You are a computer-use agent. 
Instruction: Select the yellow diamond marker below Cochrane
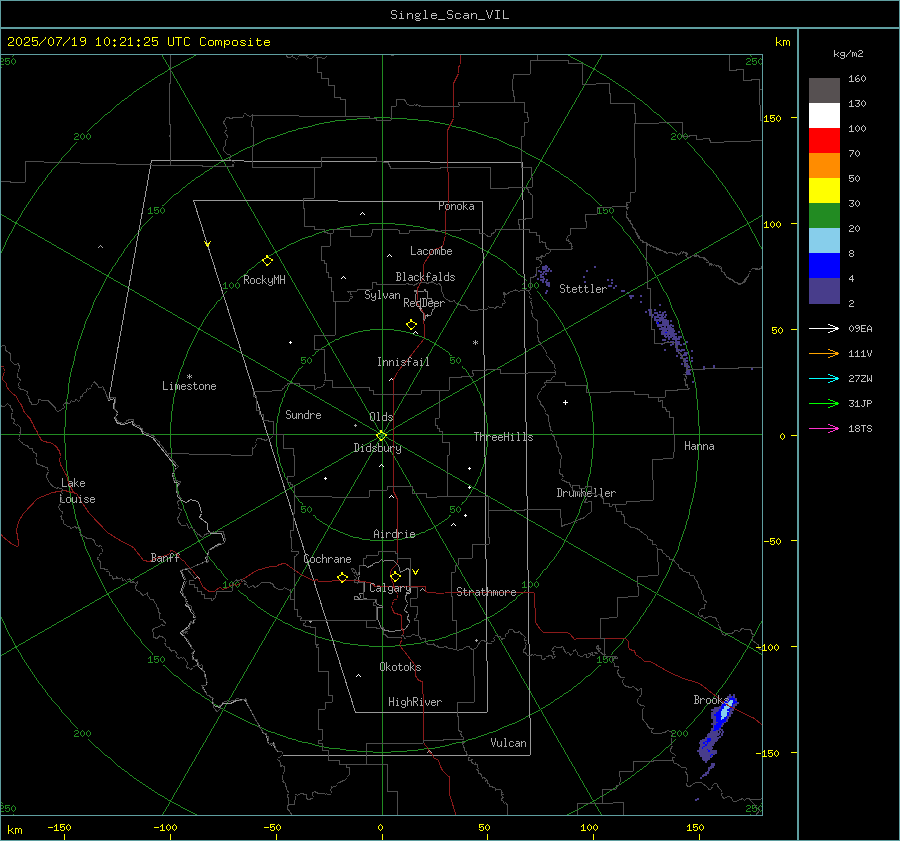click(342, 578)
